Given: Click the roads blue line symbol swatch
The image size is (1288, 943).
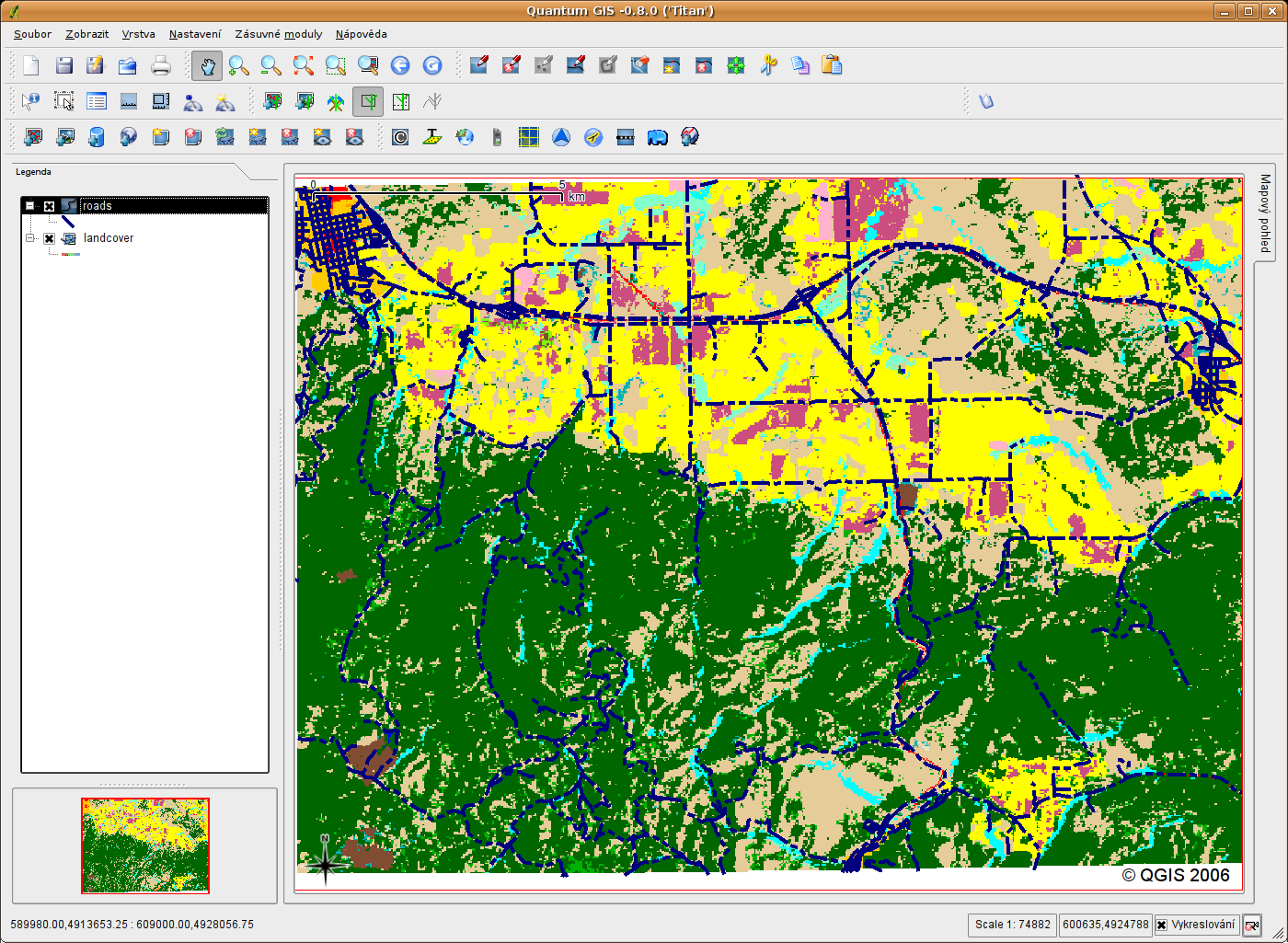Looking at the screenshot, I should [x=67, y=222].
